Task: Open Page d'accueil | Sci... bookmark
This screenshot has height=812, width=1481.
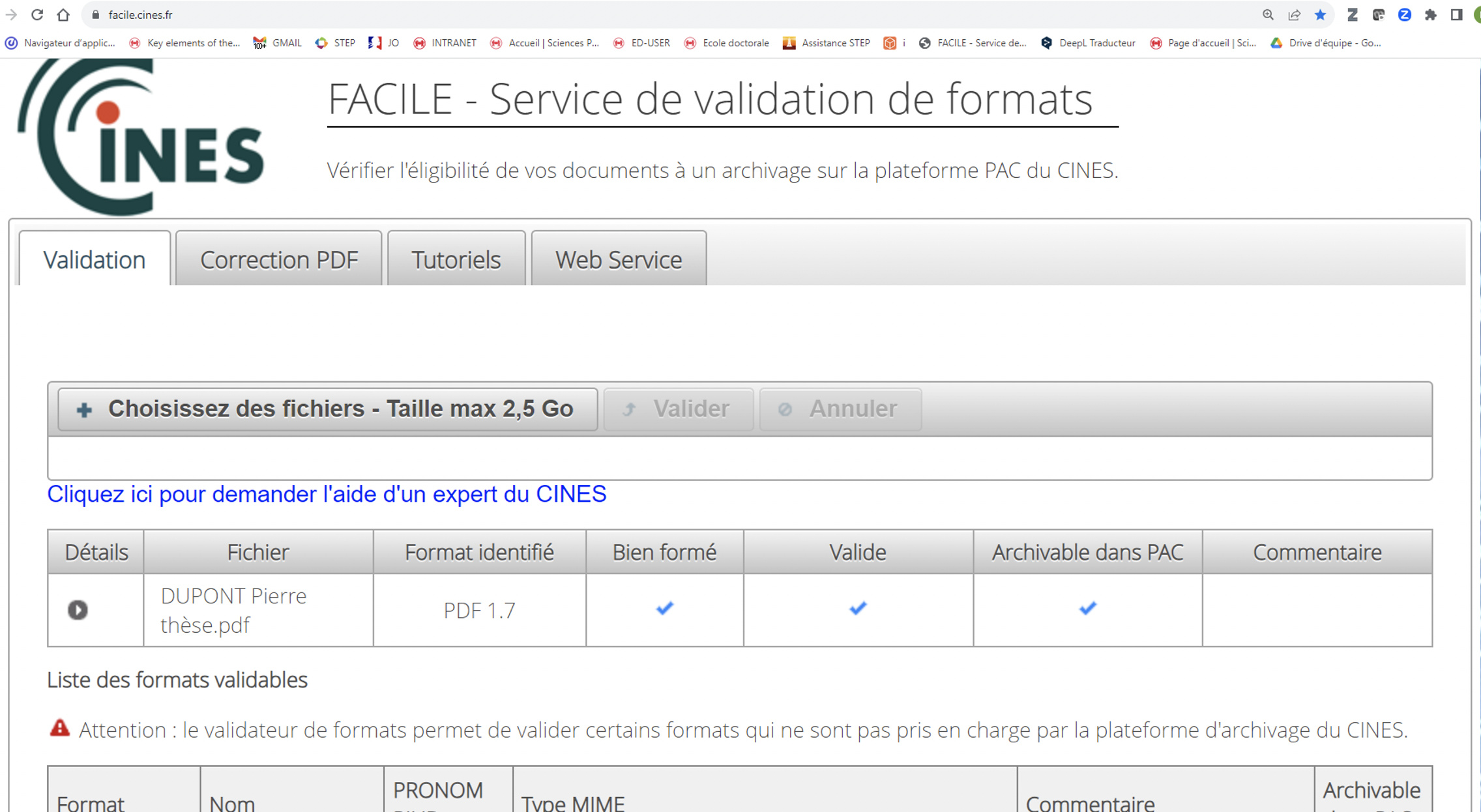Action: [x=1203, y=43]
